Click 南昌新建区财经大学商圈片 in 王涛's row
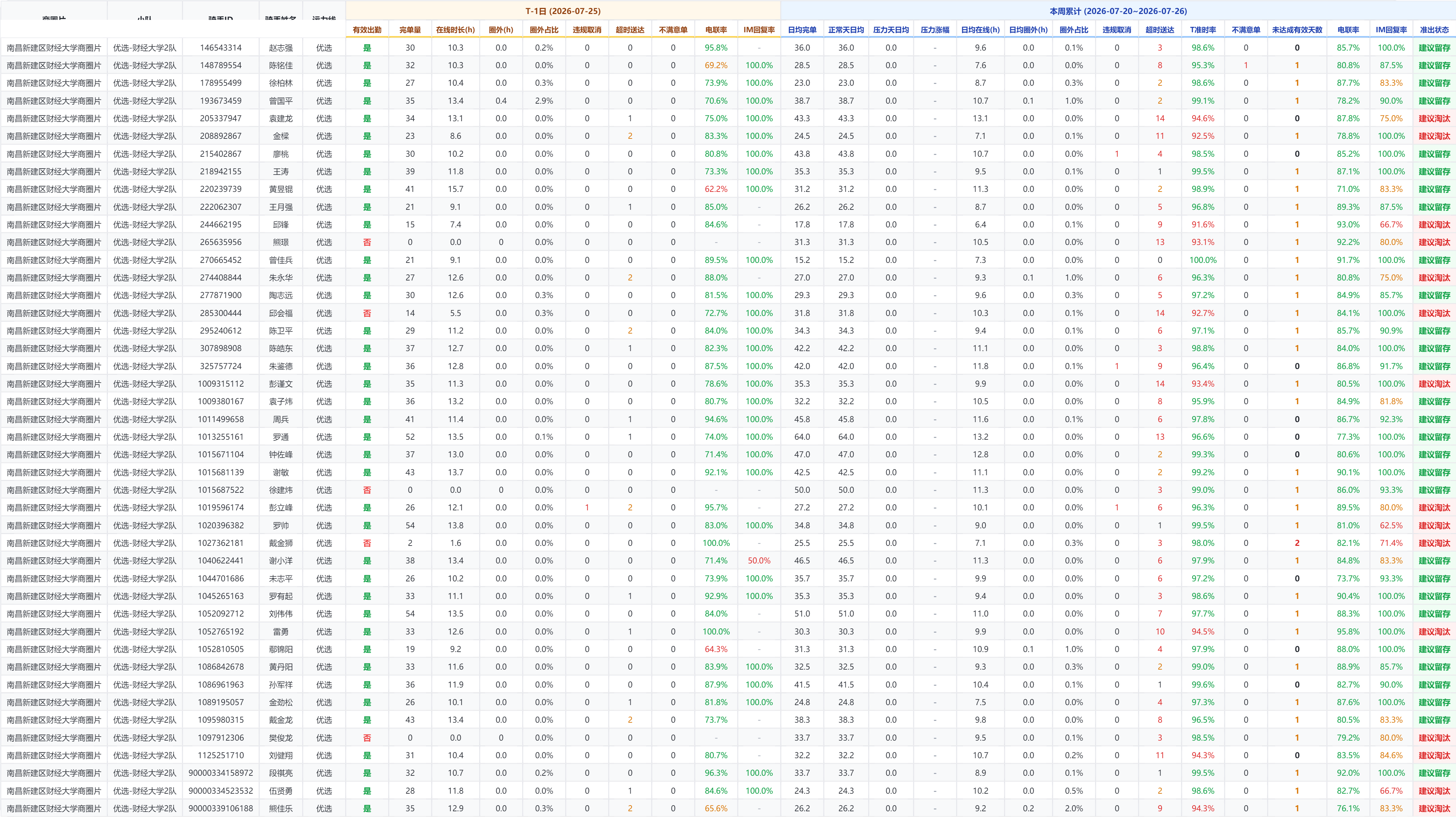Image resolution: width=1456 pixels, height=817 pixels. coord(54,172)
